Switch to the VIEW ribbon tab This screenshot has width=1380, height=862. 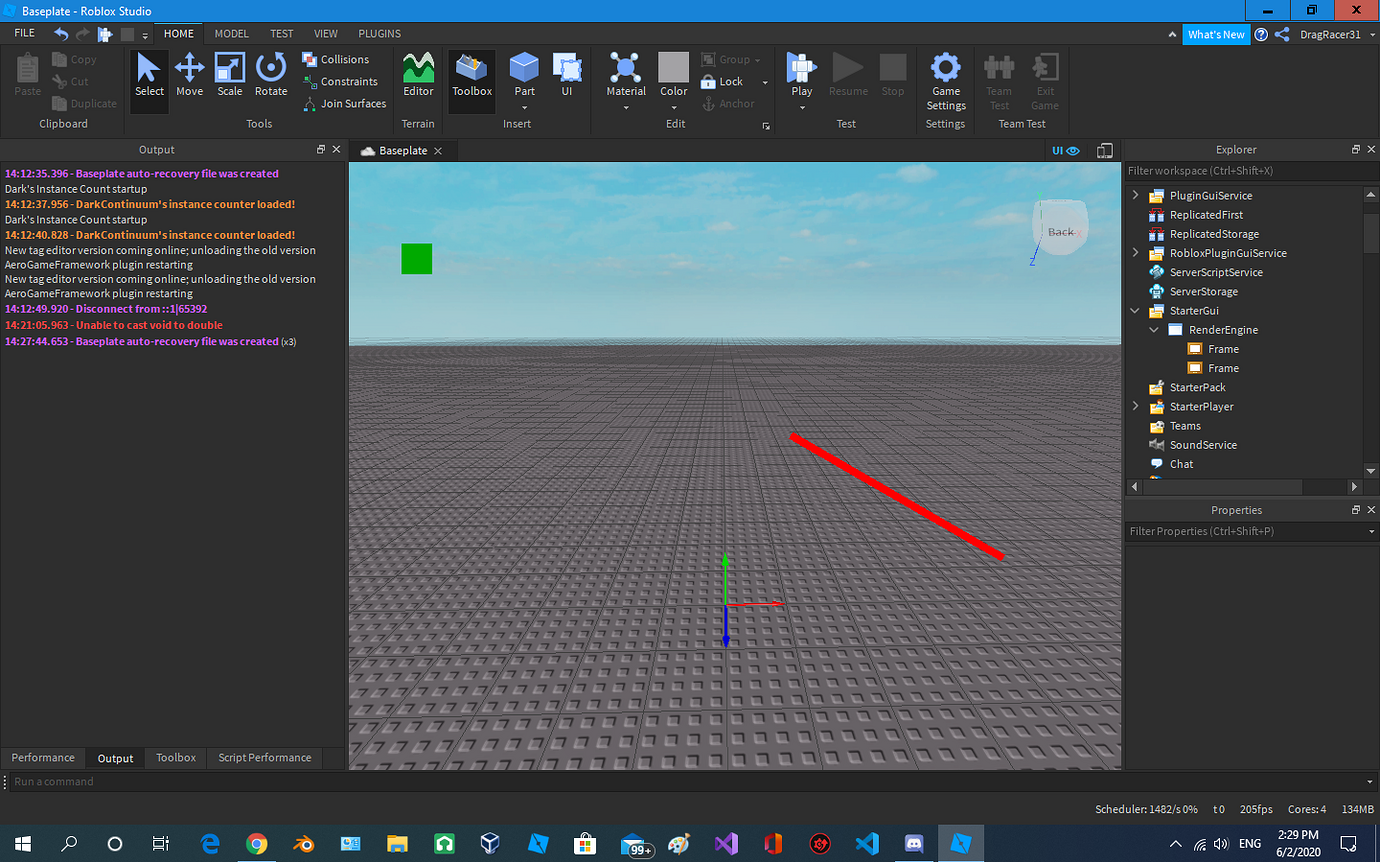click(326, 34)
